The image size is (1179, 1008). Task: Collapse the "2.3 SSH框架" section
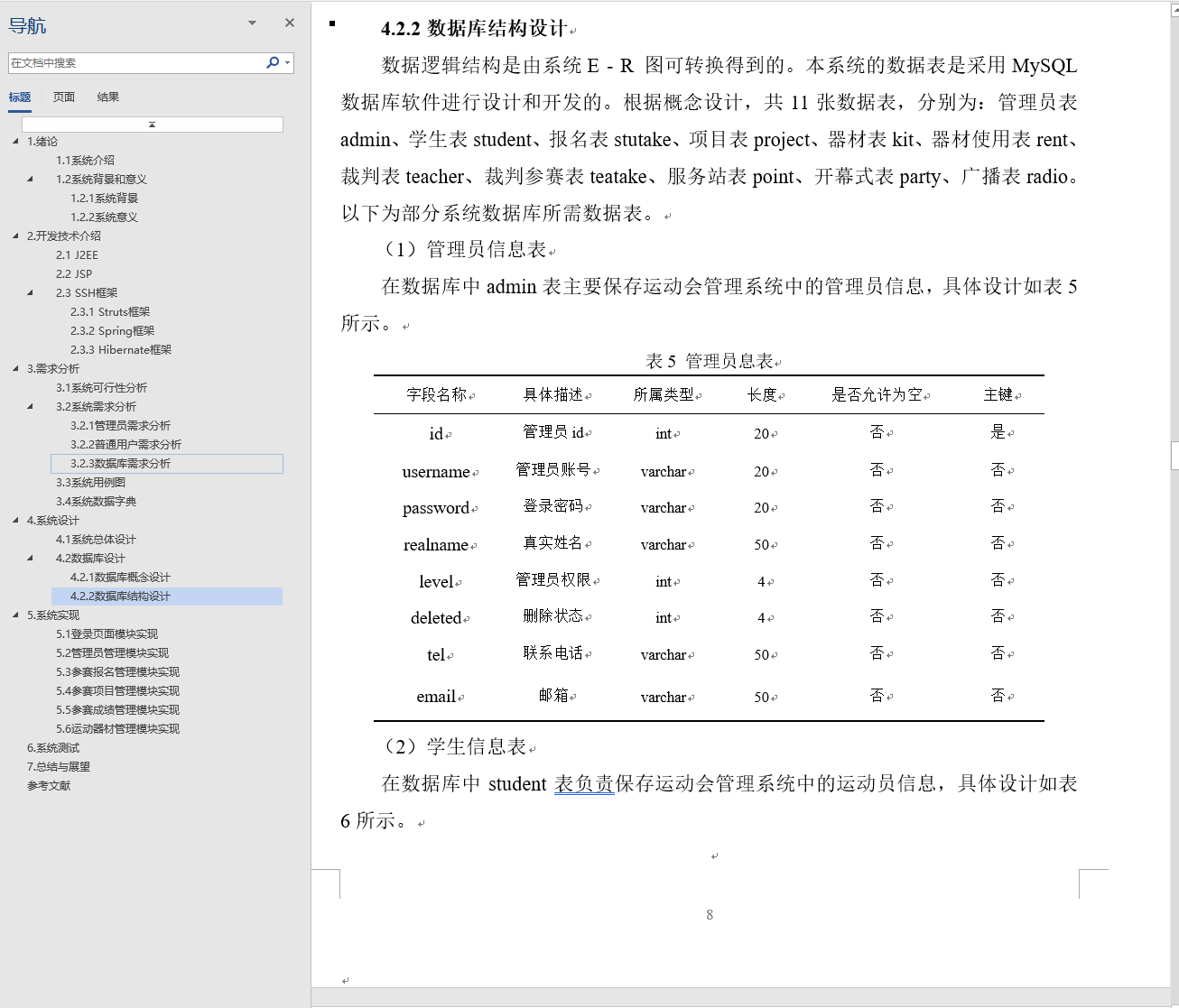tap(30, 292)
